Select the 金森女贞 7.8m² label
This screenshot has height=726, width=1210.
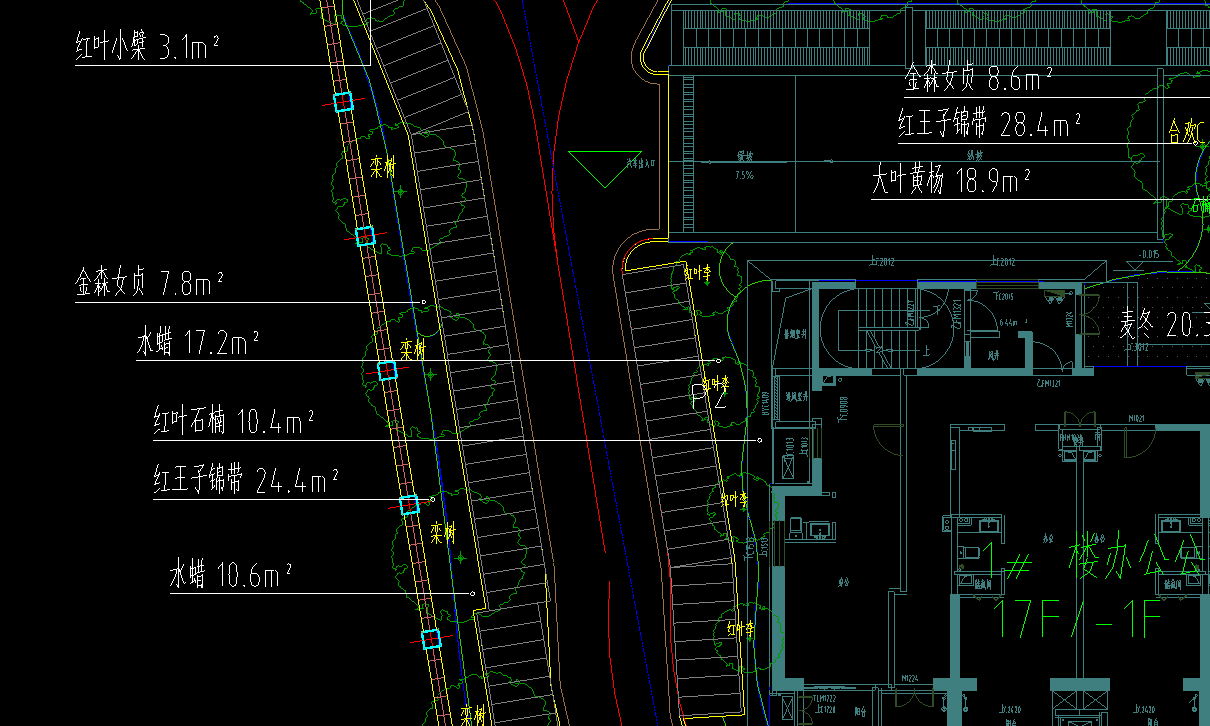(x=149, y=283)
